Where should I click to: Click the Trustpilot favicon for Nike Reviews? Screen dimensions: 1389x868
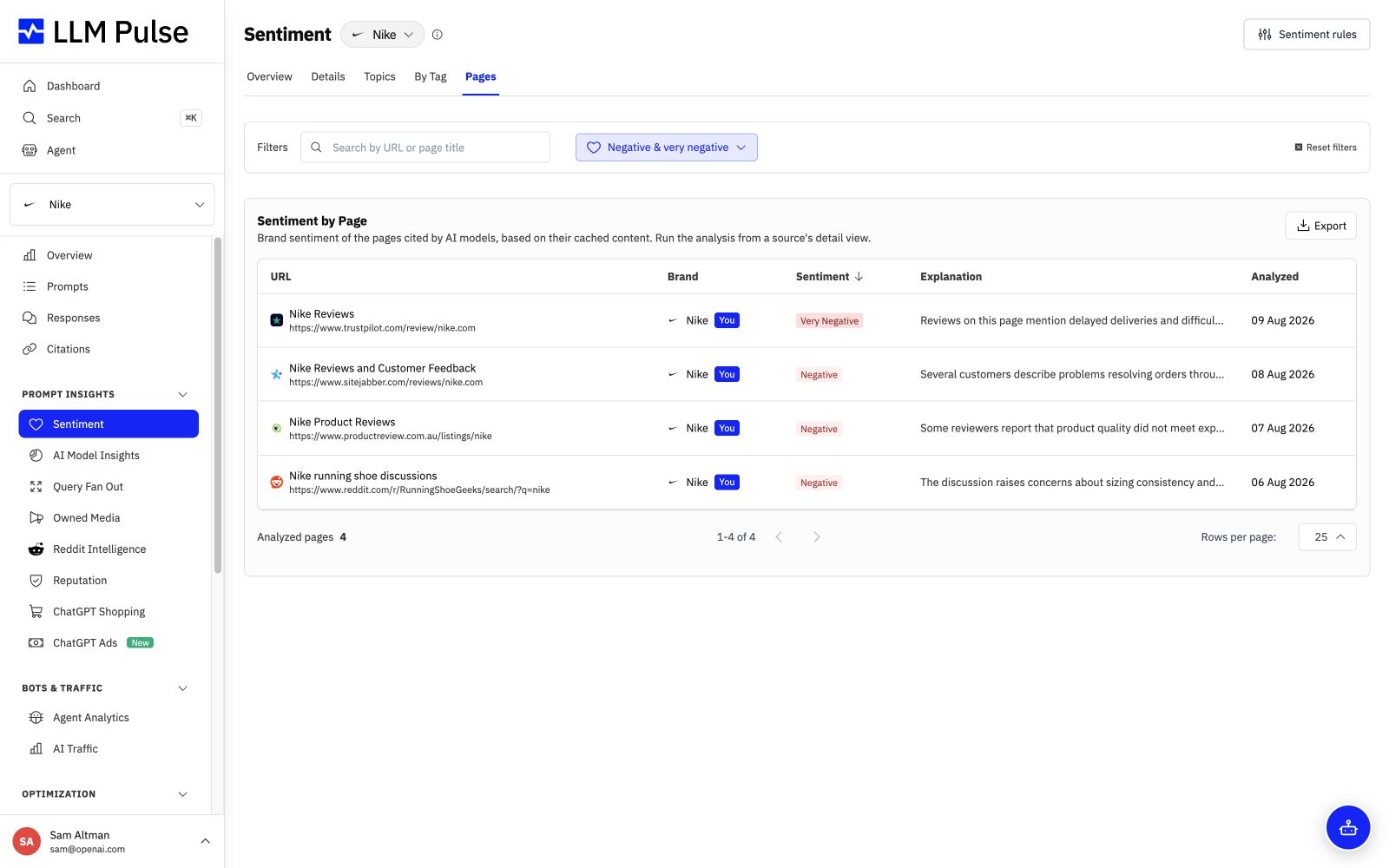276,320
